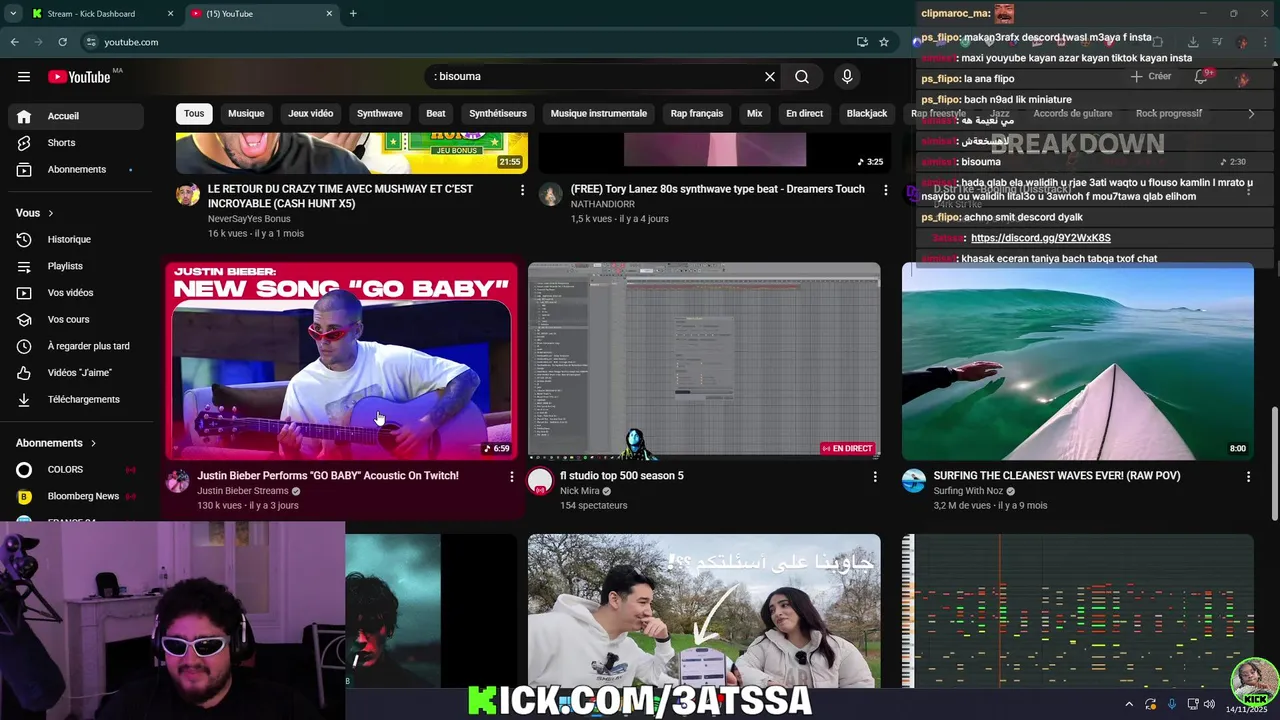This screenshot has height=720, width=1280.
Task: Expand the Abonnements section heading
Action: pyautogui.click(x=56, y=443)
